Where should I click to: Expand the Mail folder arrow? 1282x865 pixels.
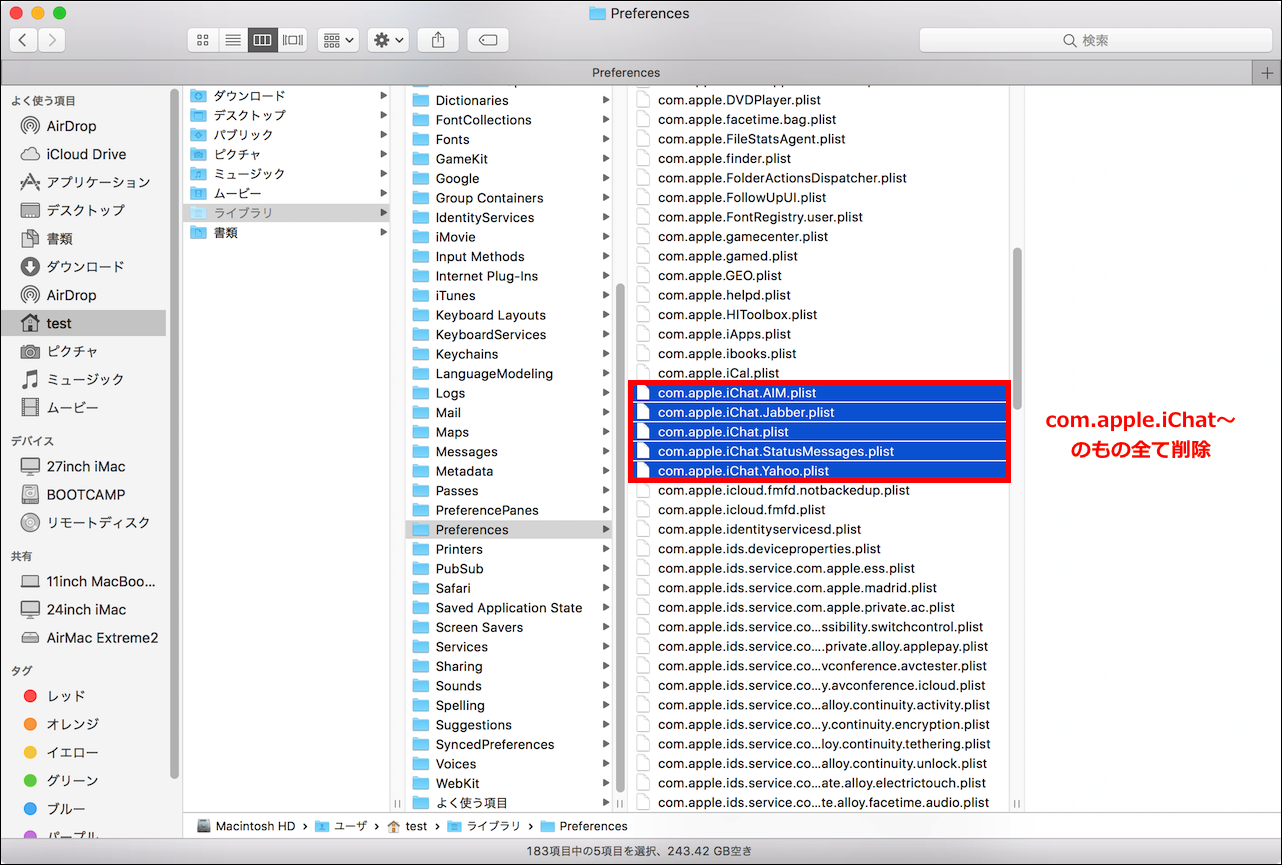(x=606, y=412)
